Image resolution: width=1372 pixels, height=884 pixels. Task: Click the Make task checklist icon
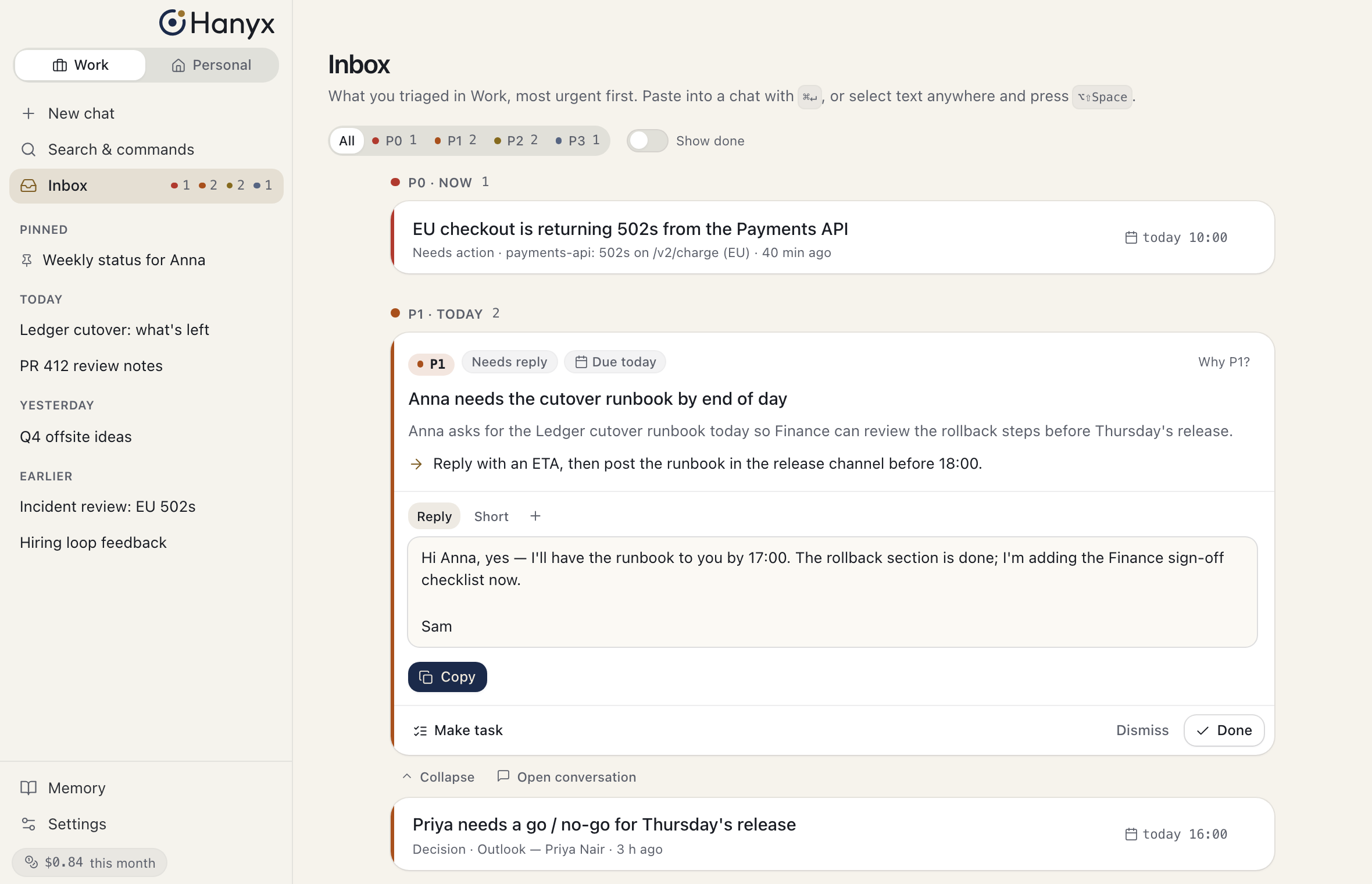pos(420,730)
